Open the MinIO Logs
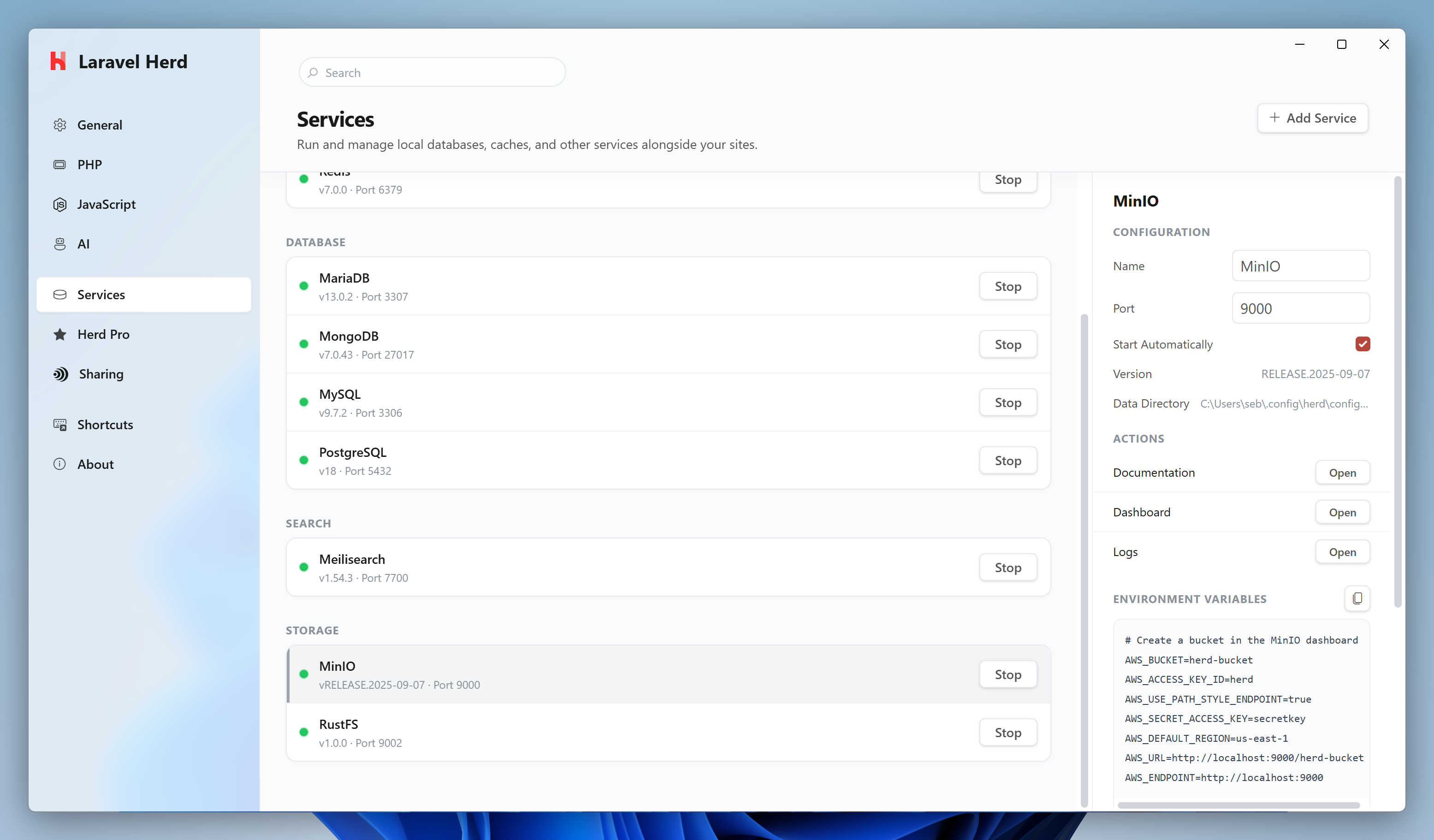The image size is (1434, 840). point(1342,551)
